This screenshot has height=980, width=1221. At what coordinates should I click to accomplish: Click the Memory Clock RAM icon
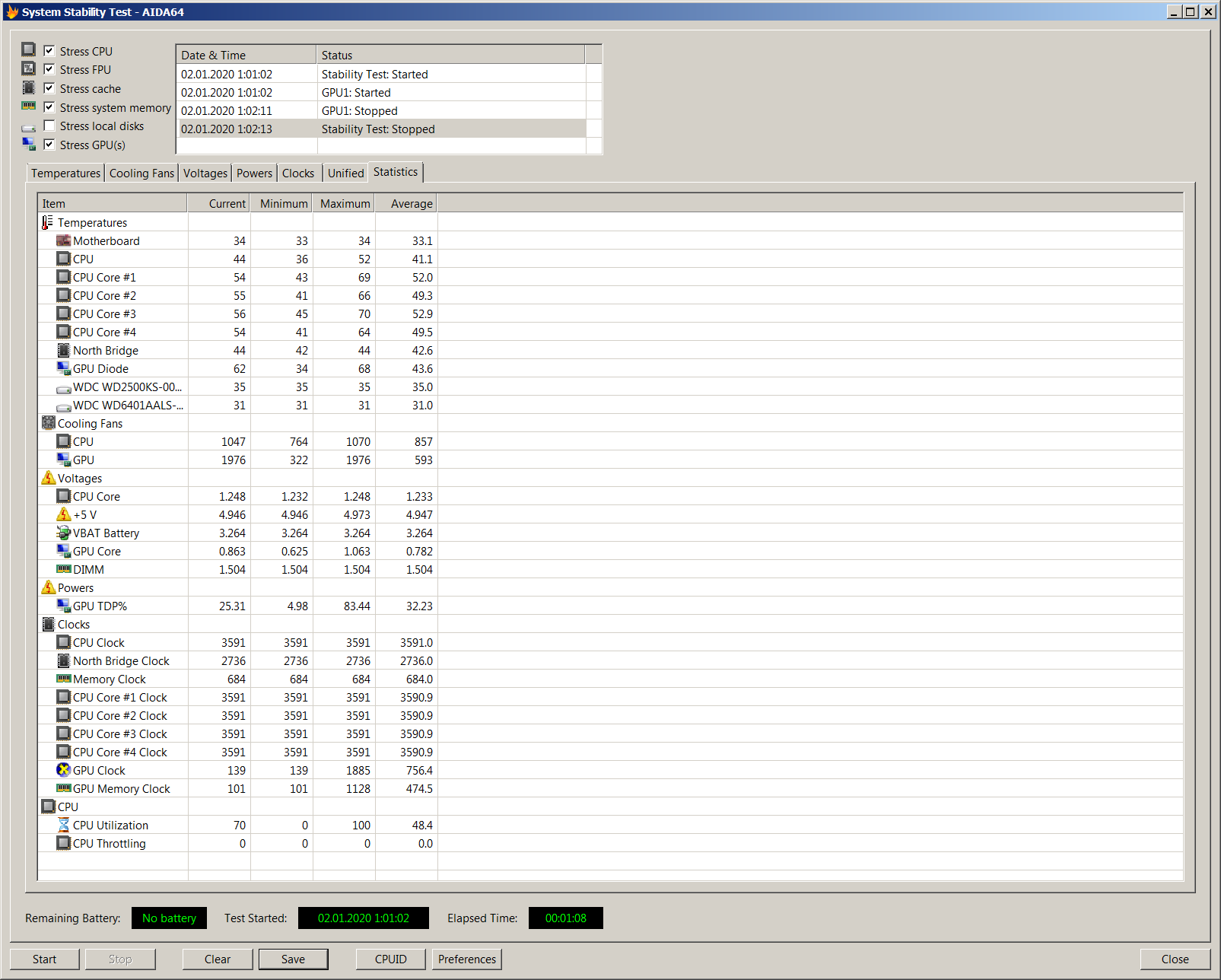pyautogui.click(x=64, y=679)
